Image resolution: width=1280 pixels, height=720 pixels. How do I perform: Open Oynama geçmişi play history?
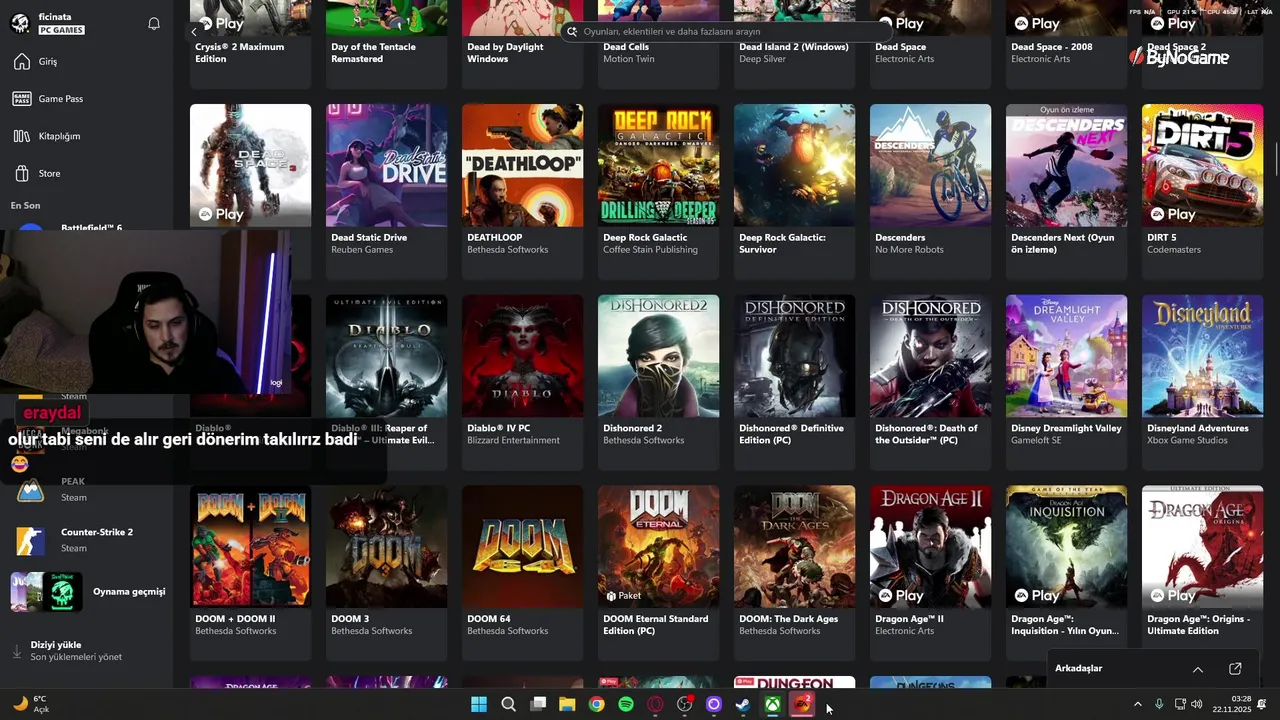88,591
